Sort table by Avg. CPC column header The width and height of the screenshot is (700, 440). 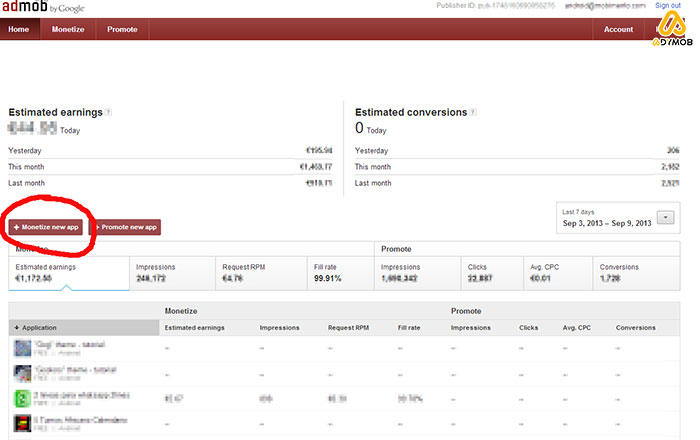[x=576, y=328]
